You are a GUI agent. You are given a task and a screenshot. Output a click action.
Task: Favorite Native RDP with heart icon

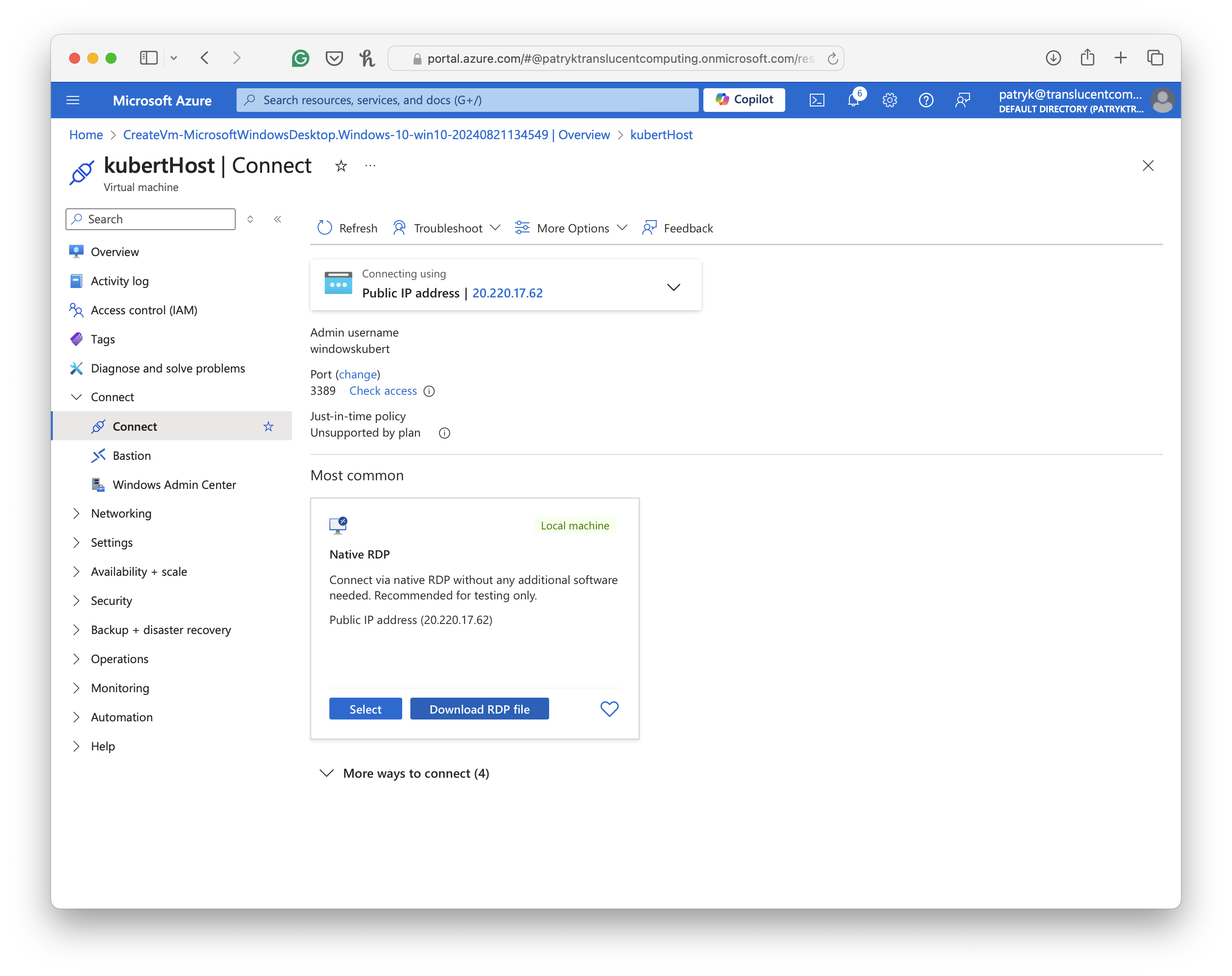click(609, 709)
